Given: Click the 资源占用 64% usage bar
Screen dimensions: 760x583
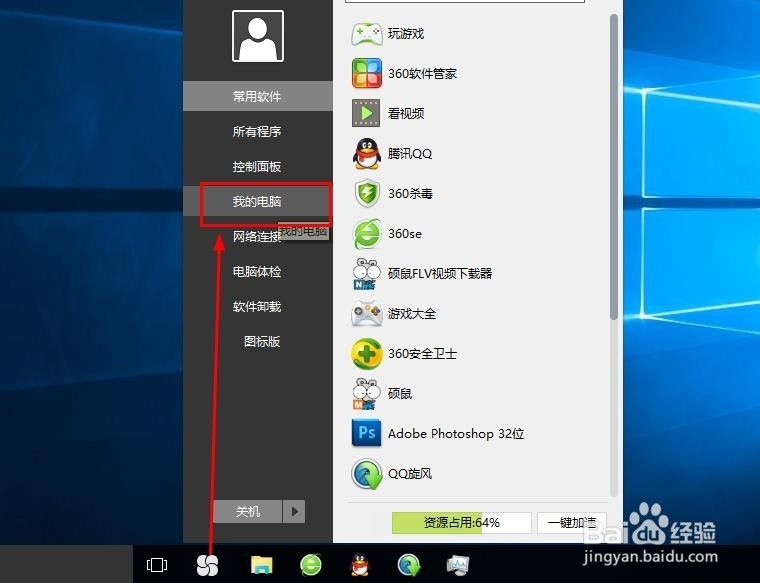Looking at the screenshot, I should [461, 523].
